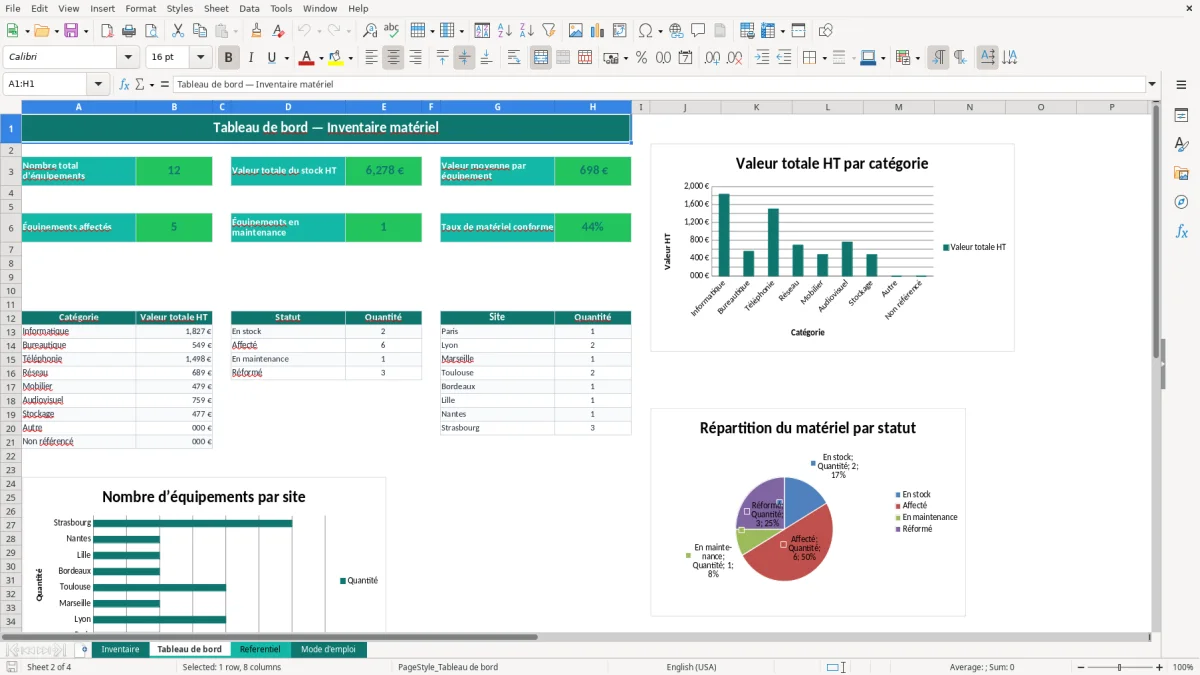Toggle wrap text button
The width and height of the screenshot is (1200, 675).
pyautogui.click(x=514, y=58)
